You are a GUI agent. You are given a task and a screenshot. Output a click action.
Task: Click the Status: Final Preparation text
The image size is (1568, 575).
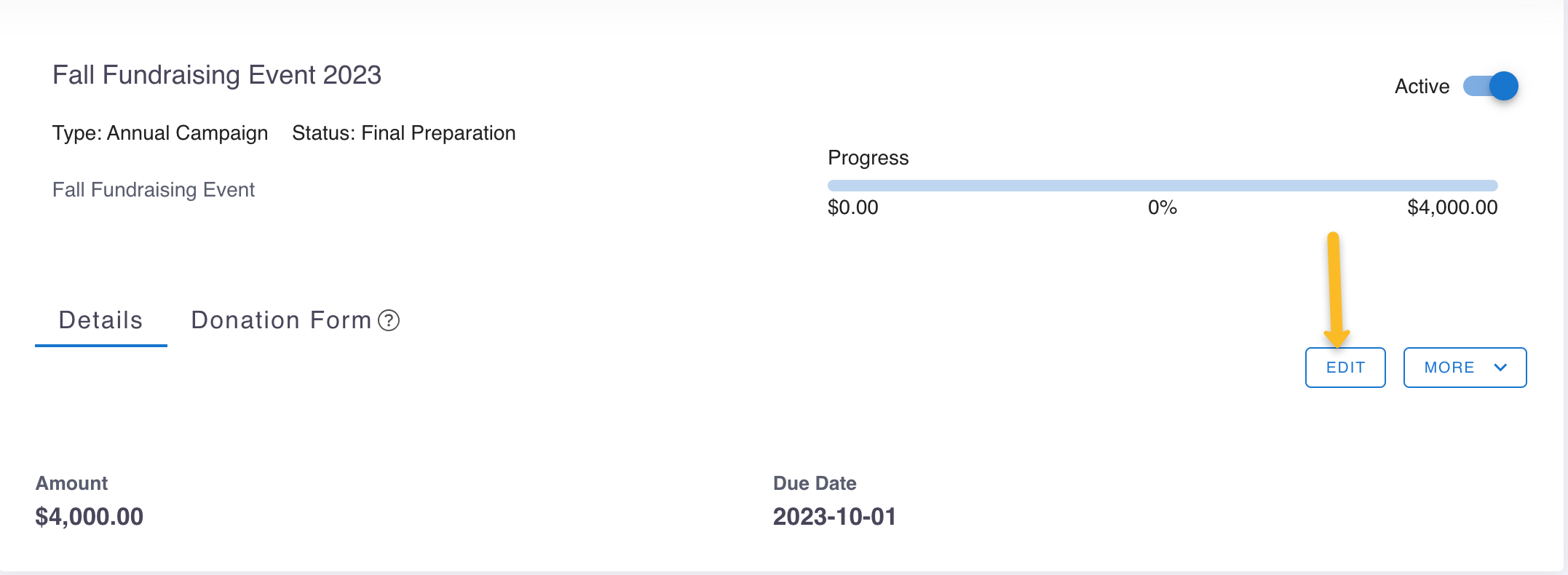coord(404,133)
